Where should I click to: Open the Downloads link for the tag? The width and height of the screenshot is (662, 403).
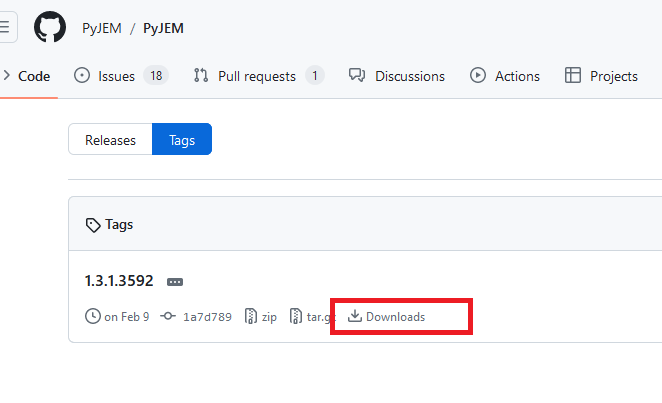(386, 316)
